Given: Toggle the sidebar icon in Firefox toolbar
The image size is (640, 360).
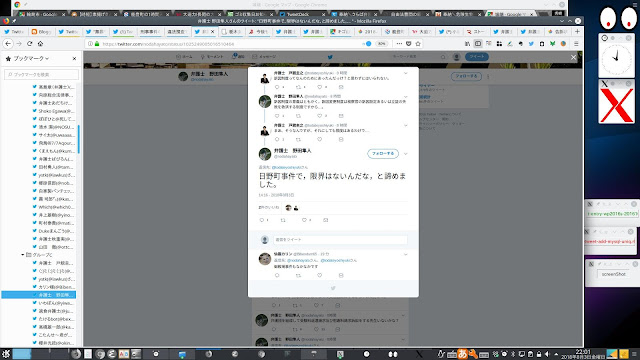Looking at the screenshot, I should (478, 44).
